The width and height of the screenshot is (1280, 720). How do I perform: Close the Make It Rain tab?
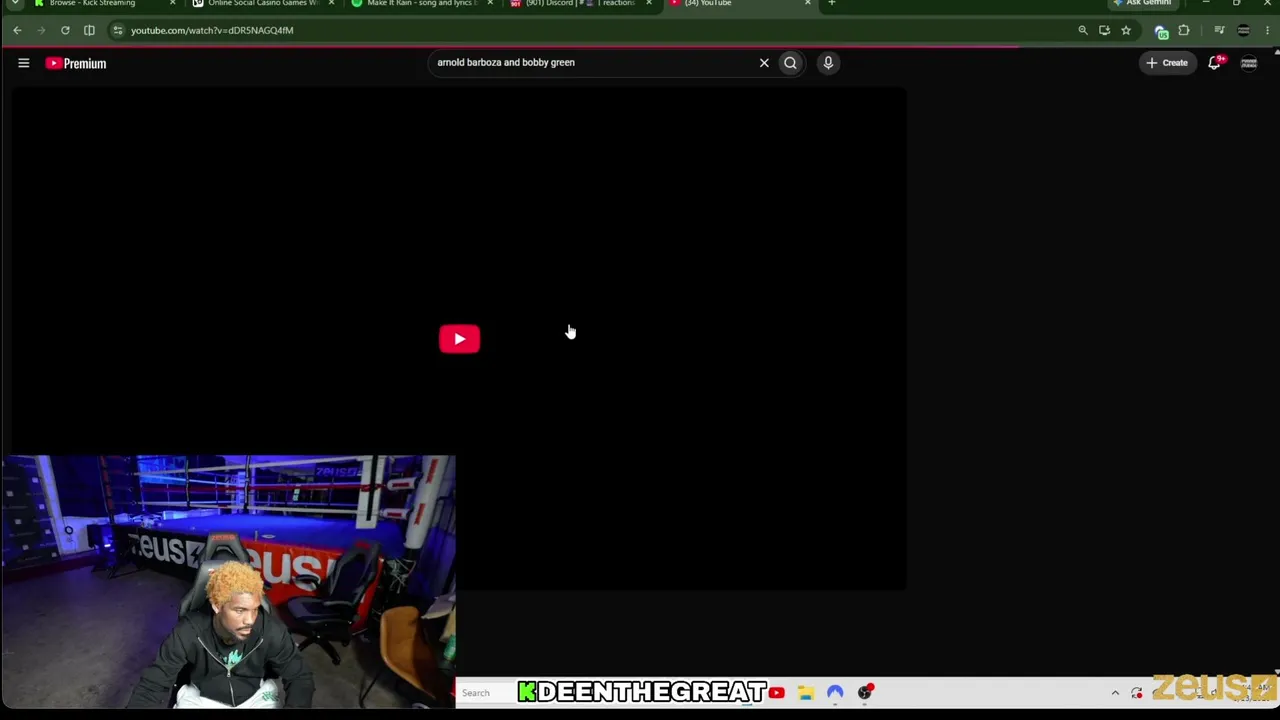(x=489, y=3)
